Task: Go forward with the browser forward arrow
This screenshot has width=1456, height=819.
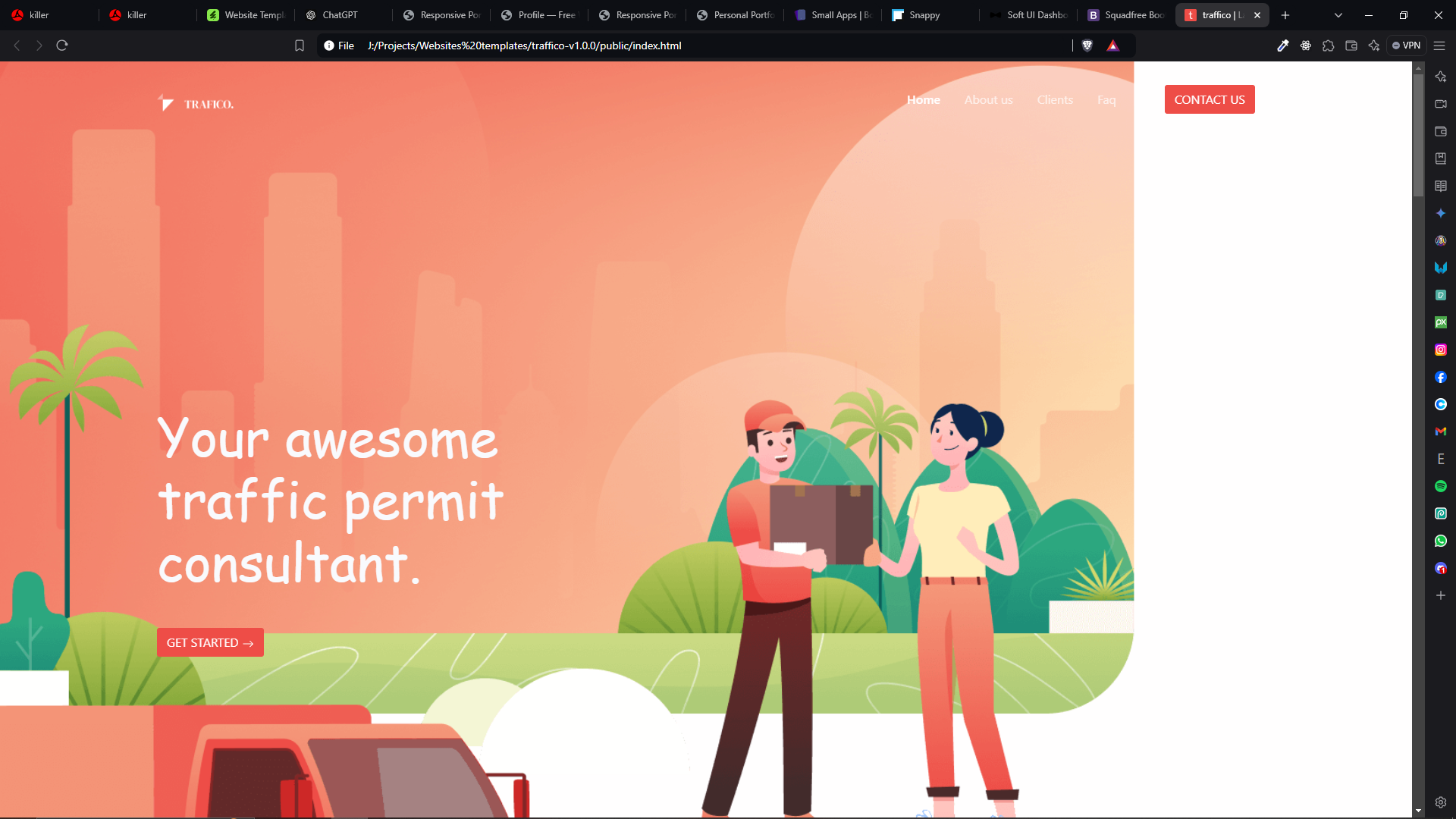Action: (x=39, y=45)
